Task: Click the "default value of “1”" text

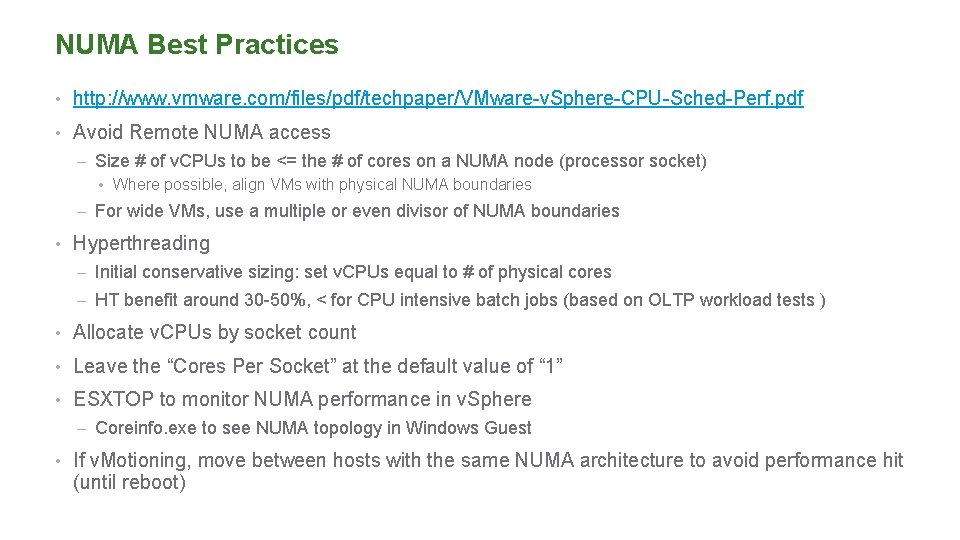Action: (480, 366)
